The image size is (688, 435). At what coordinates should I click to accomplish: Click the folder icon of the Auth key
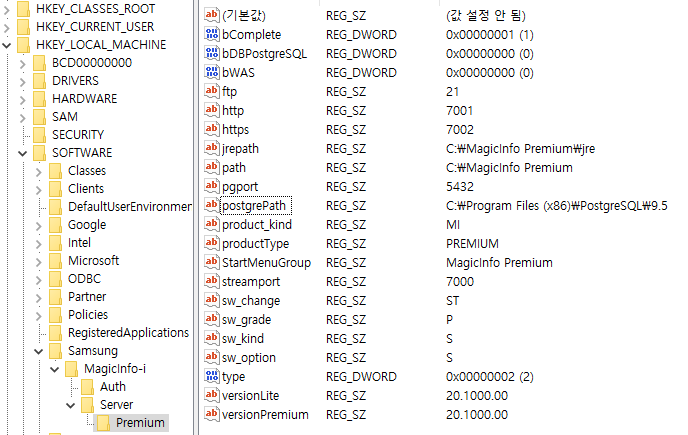click(87, 387)
